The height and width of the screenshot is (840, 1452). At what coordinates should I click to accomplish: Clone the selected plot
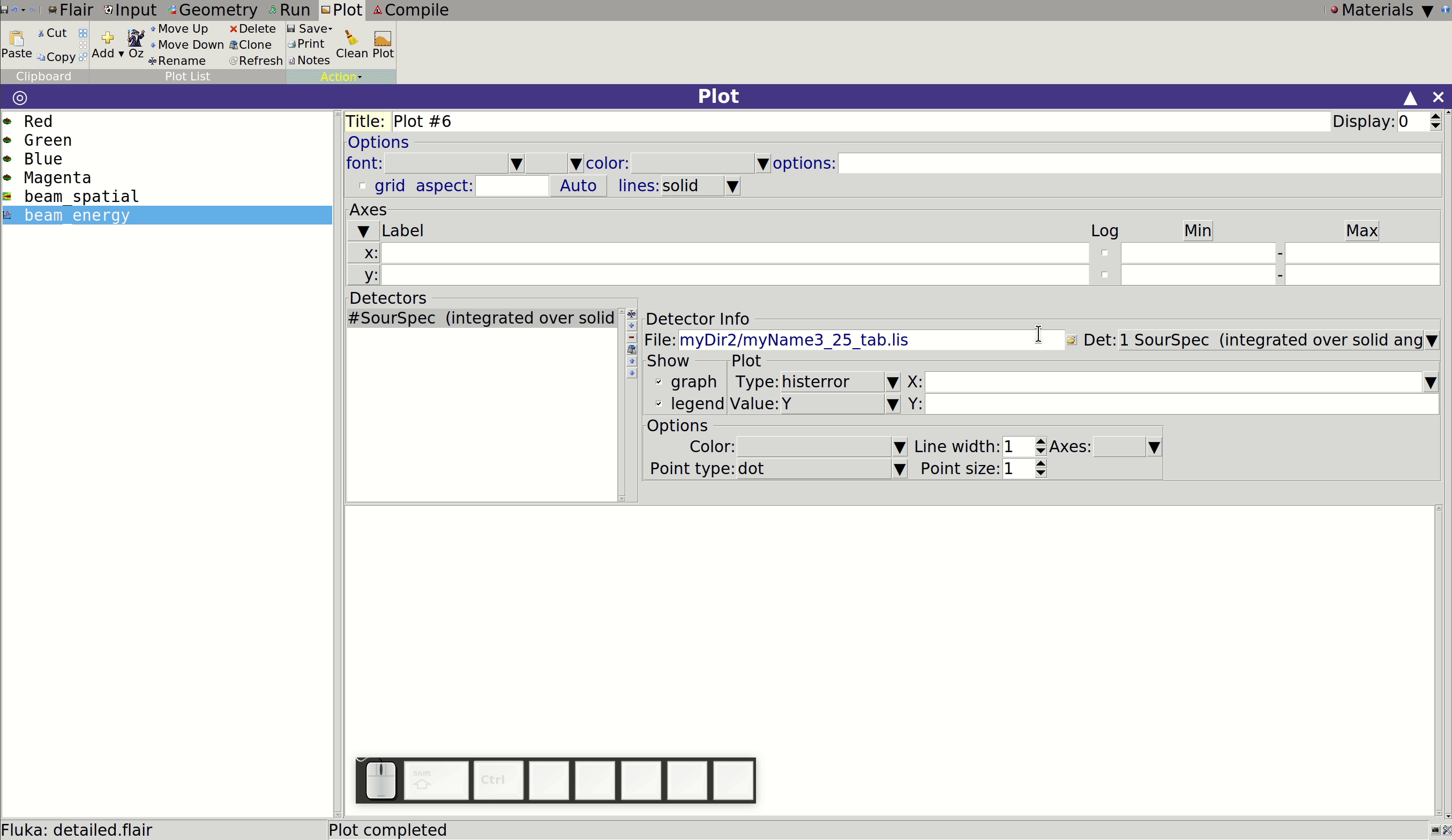click(250, 45)
